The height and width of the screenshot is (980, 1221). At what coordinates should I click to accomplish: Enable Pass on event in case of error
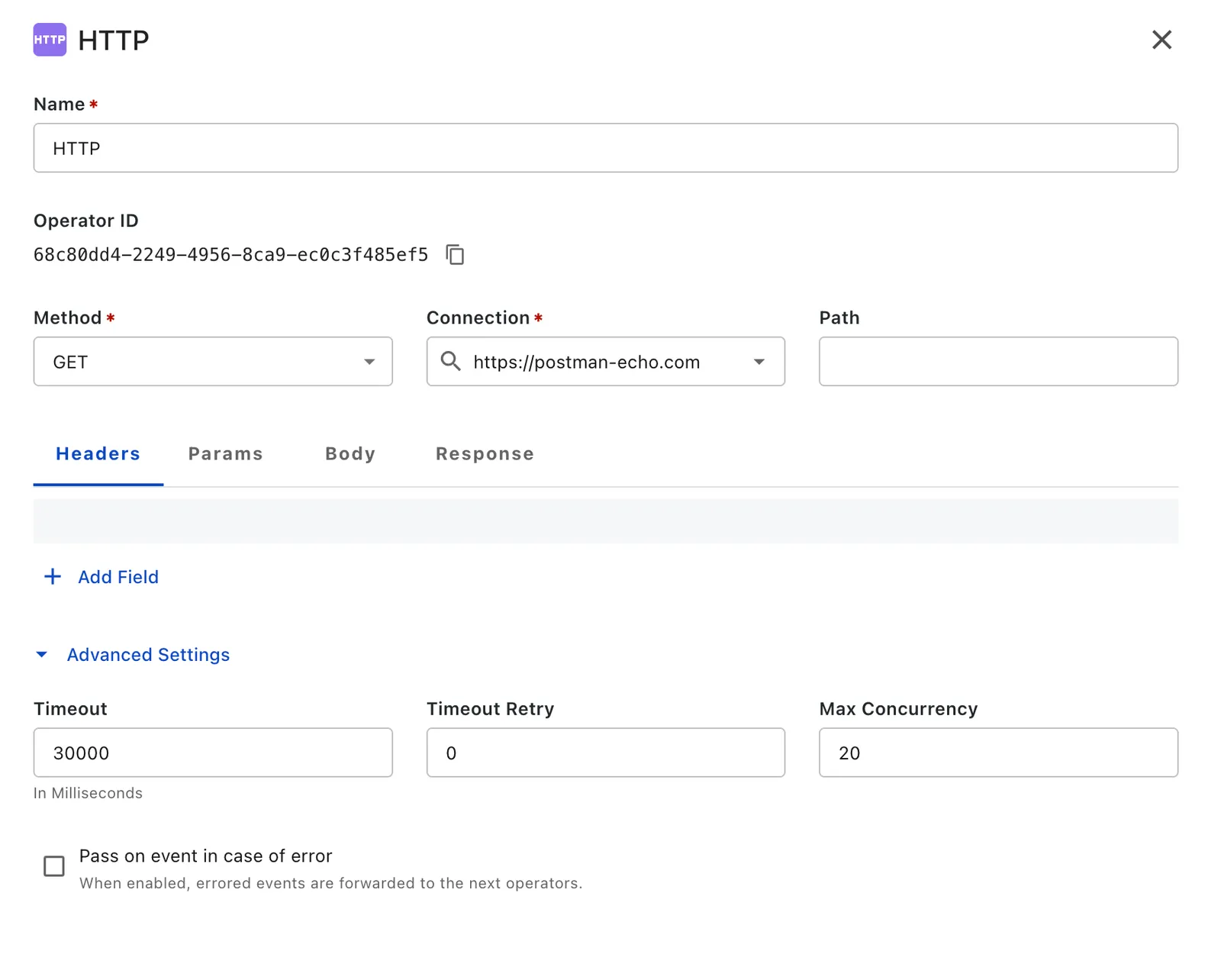(54, 866)
